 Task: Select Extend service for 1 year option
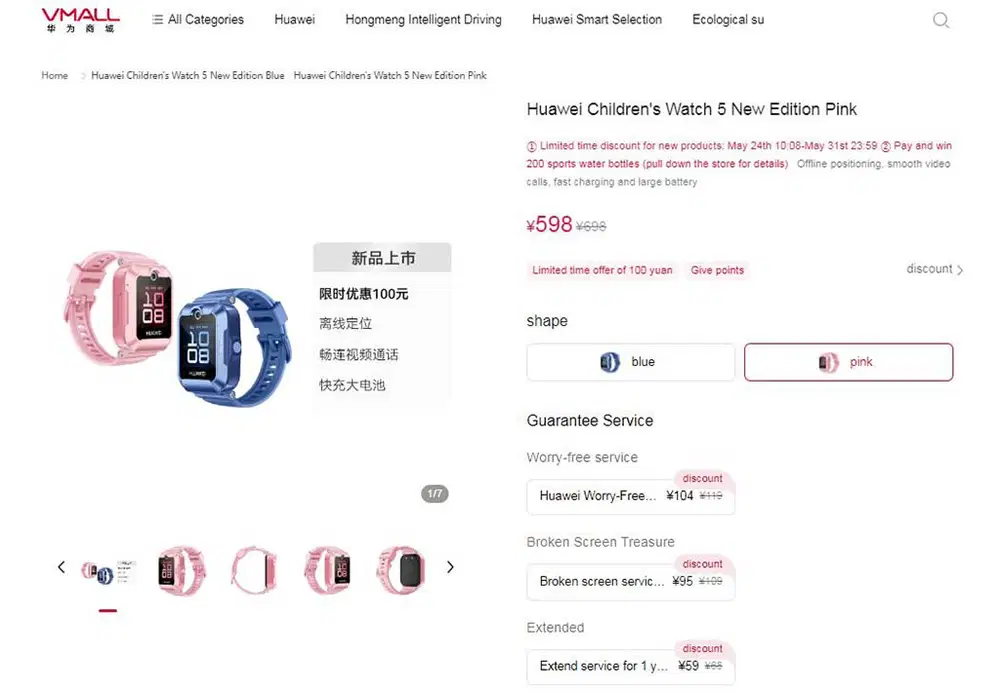tap(631, 666)
